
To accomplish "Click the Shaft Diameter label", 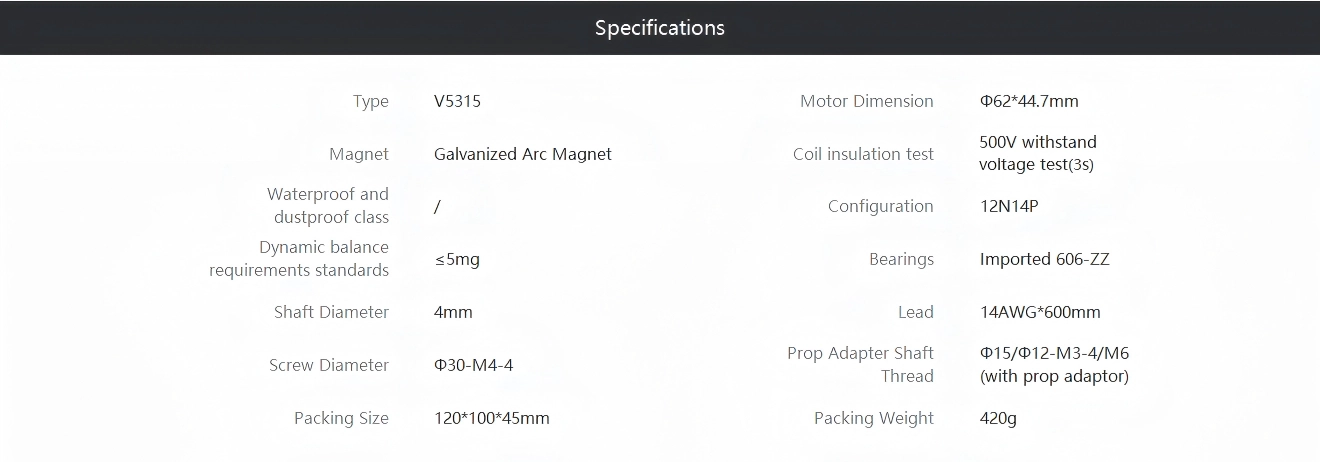I will [x=331, y=312].
